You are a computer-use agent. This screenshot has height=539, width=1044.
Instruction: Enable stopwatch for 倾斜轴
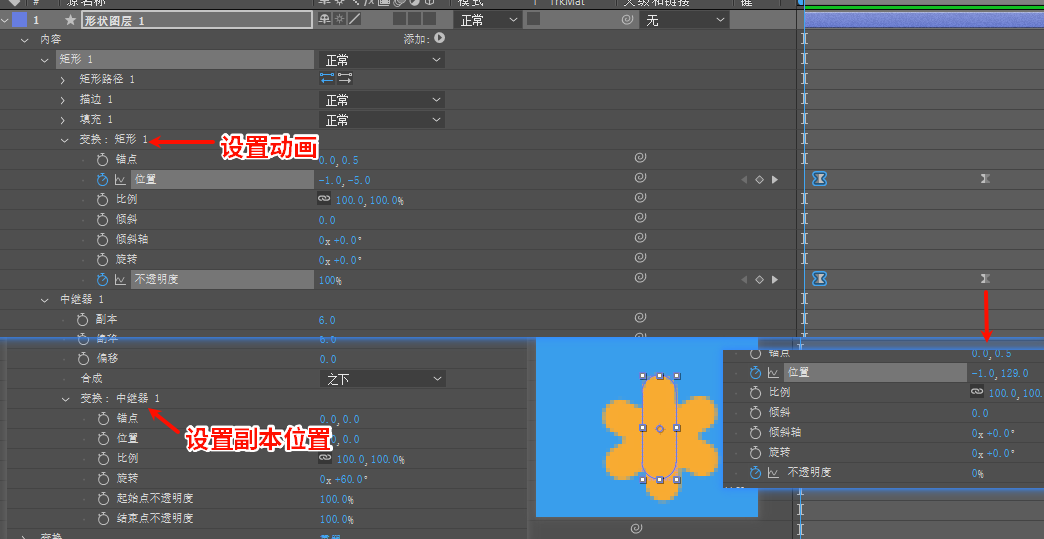(102, 240)
